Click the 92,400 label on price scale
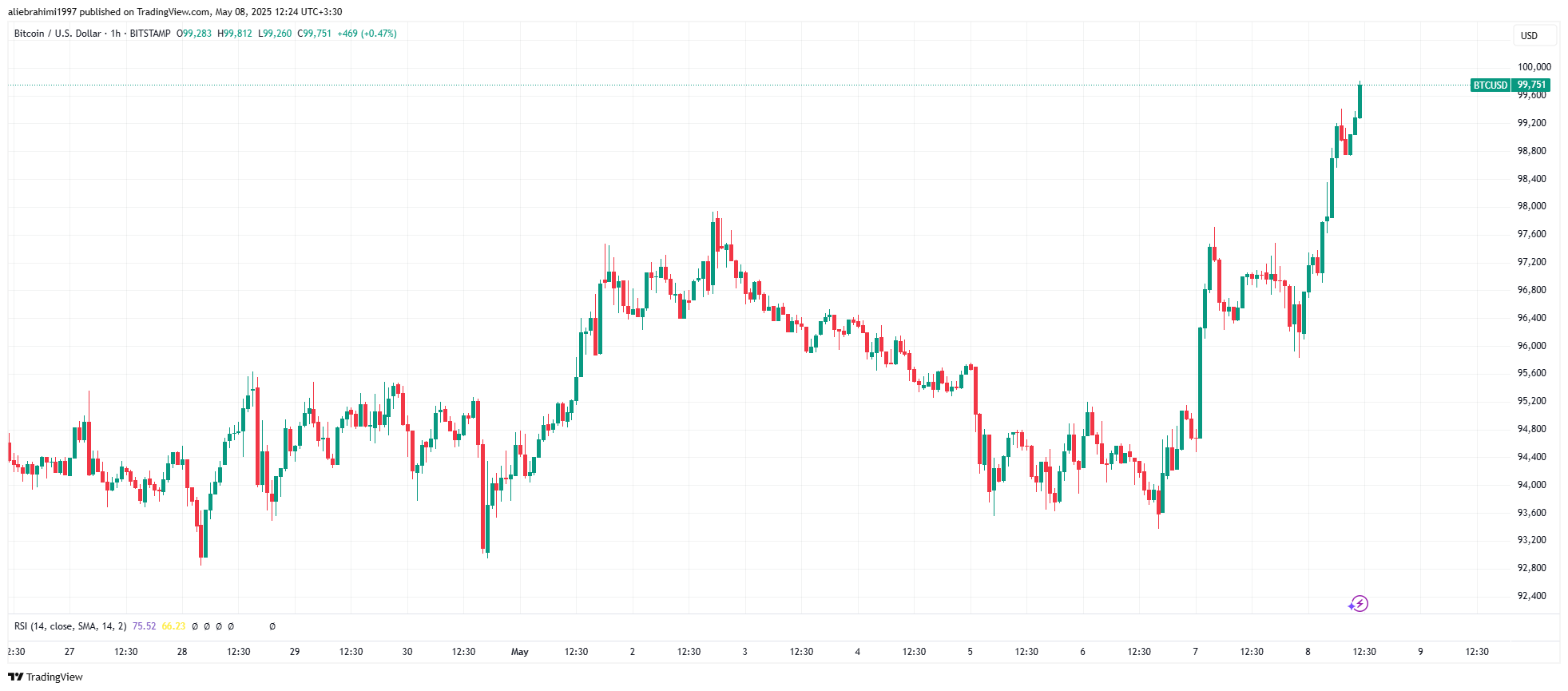 click(x=1532, y=596)
